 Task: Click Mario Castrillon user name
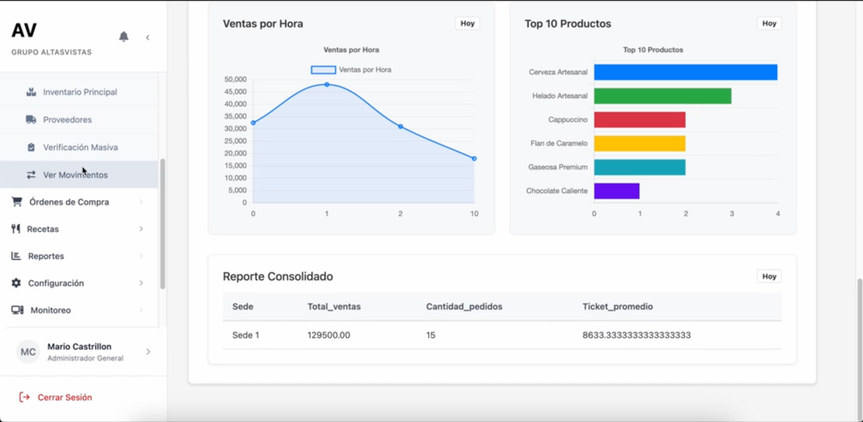pos(79,347)
